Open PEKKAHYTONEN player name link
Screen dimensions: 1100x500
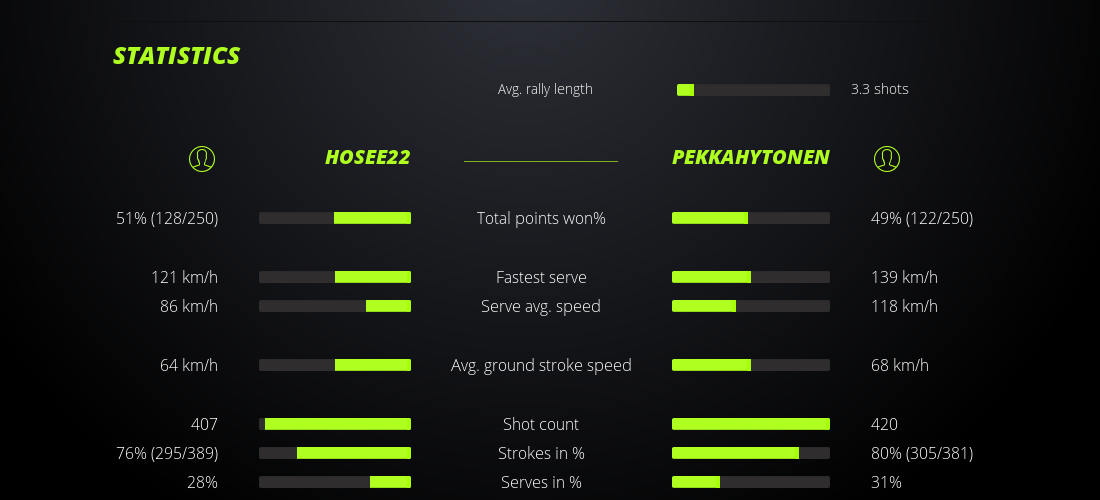pyautogui.click(x=751, y=158)
